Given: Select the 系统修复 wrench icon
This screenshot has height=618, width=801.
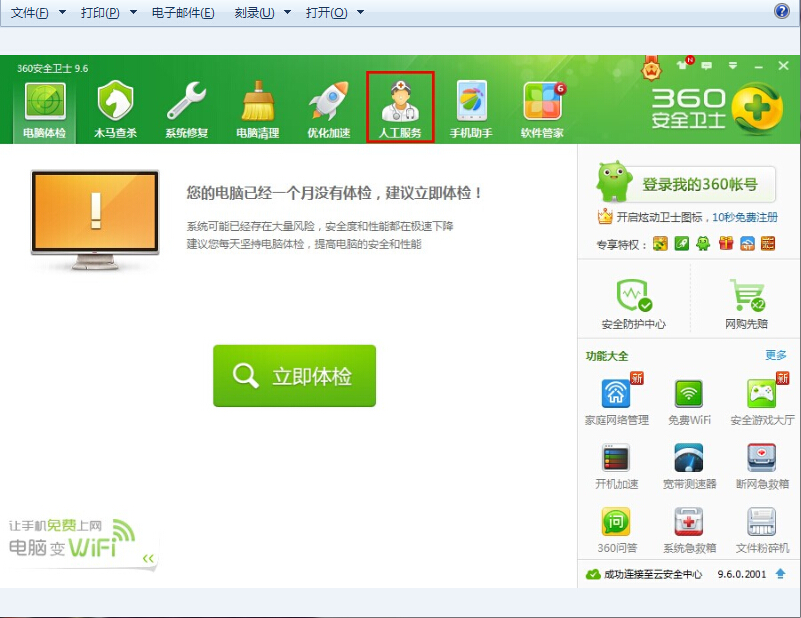Looking at the screenshot, I should pyautogui.click(x=186, y=110).
